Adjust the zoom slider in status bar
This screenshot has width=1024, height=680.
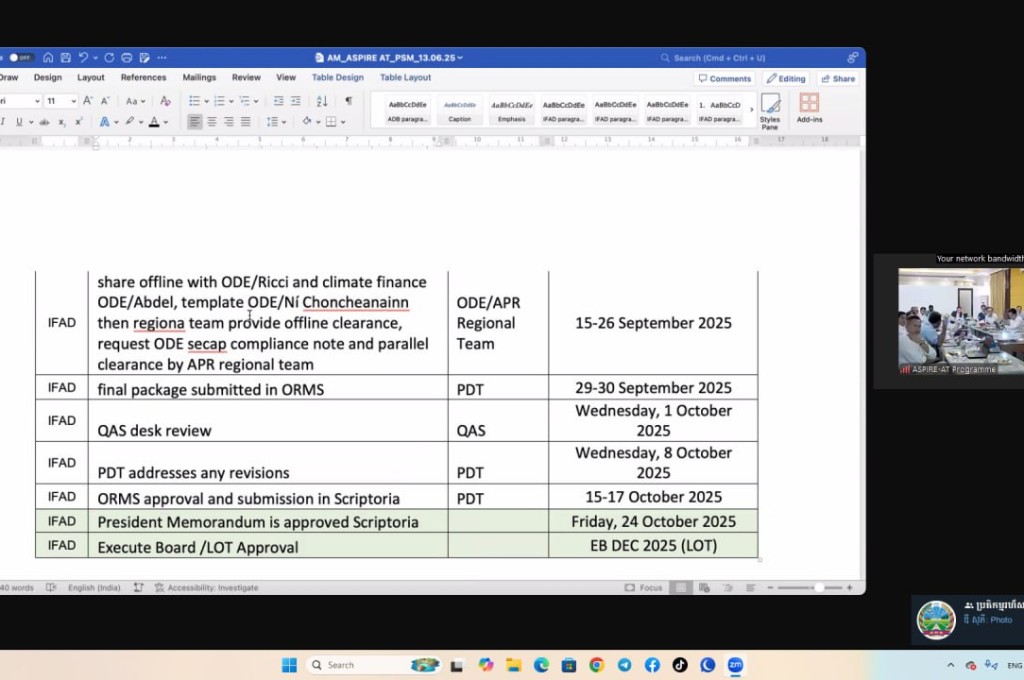[x=810, y=587]
